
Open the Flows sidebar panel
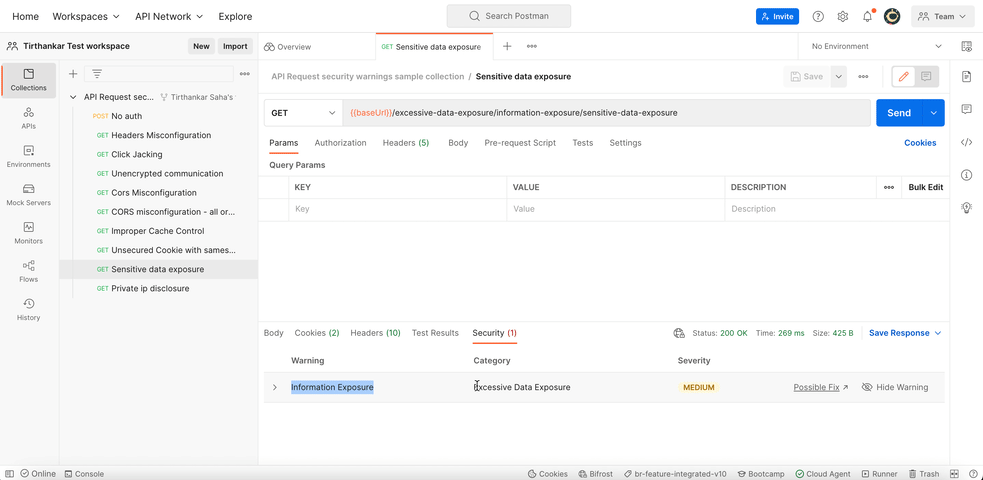coord(28,271)
